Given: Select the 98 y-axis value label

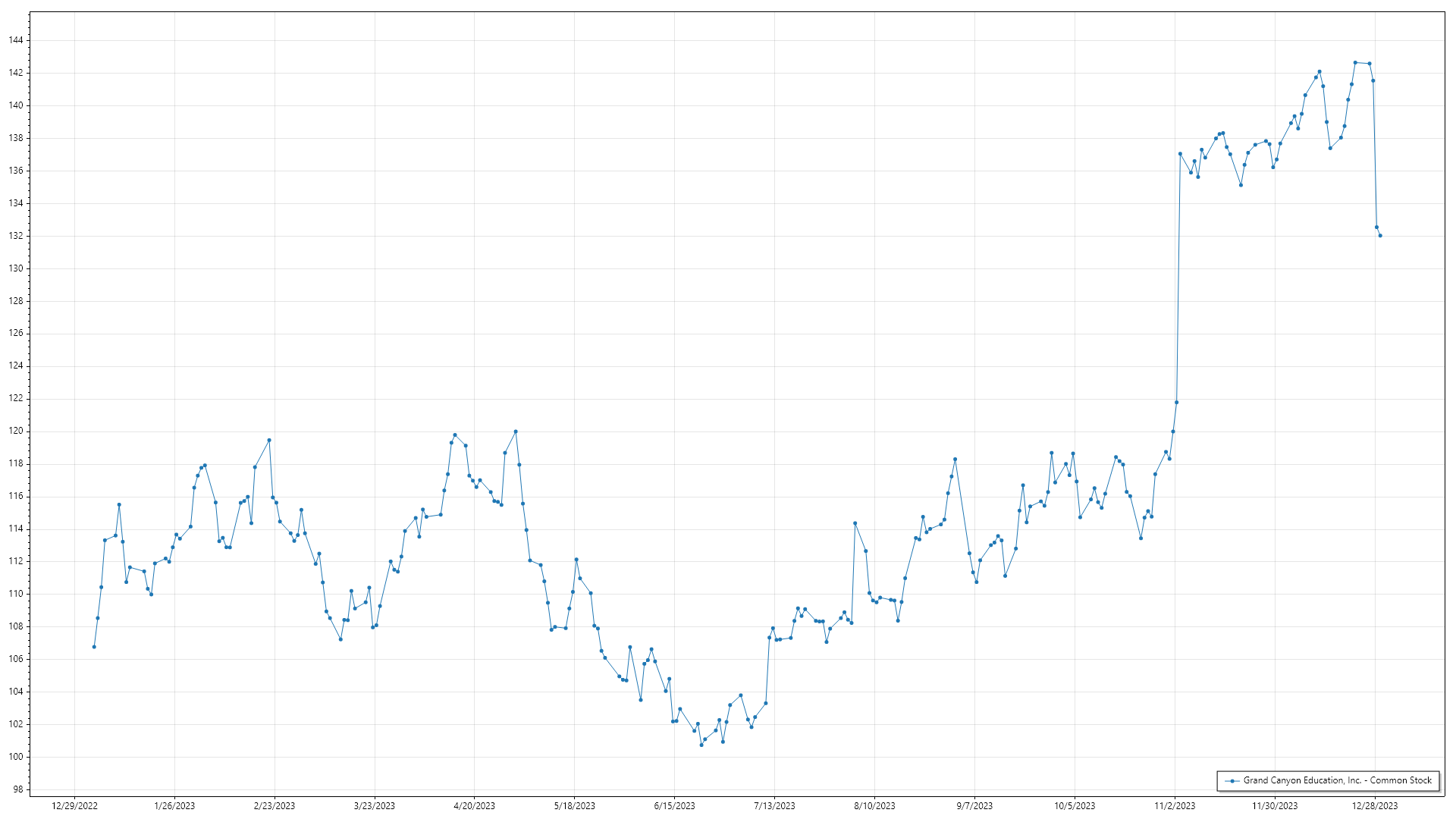Looking at the screenshot, I should [x=18, y=789].
